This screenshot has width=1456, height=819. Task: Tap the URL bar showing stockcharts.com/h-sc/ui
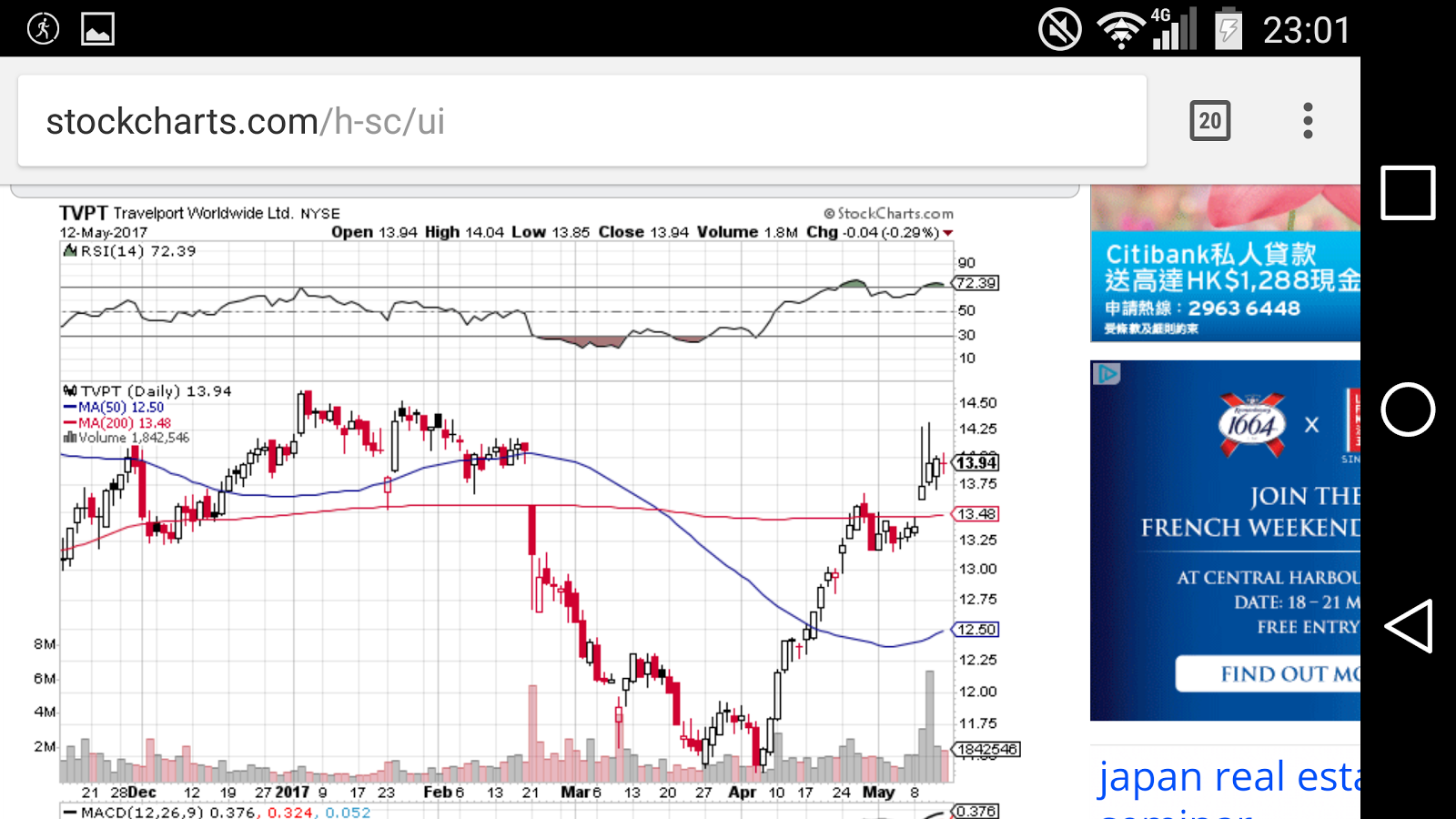(x=582, y=121)
